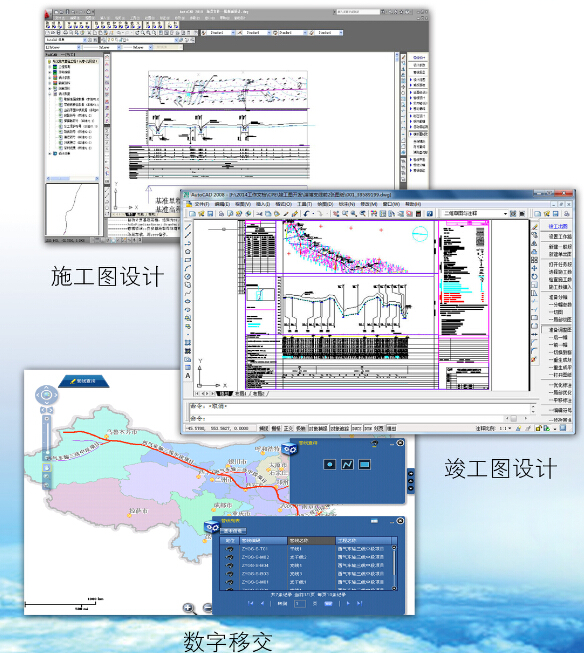Click the 管线名称 column header
584x653 pixels.
312,541
